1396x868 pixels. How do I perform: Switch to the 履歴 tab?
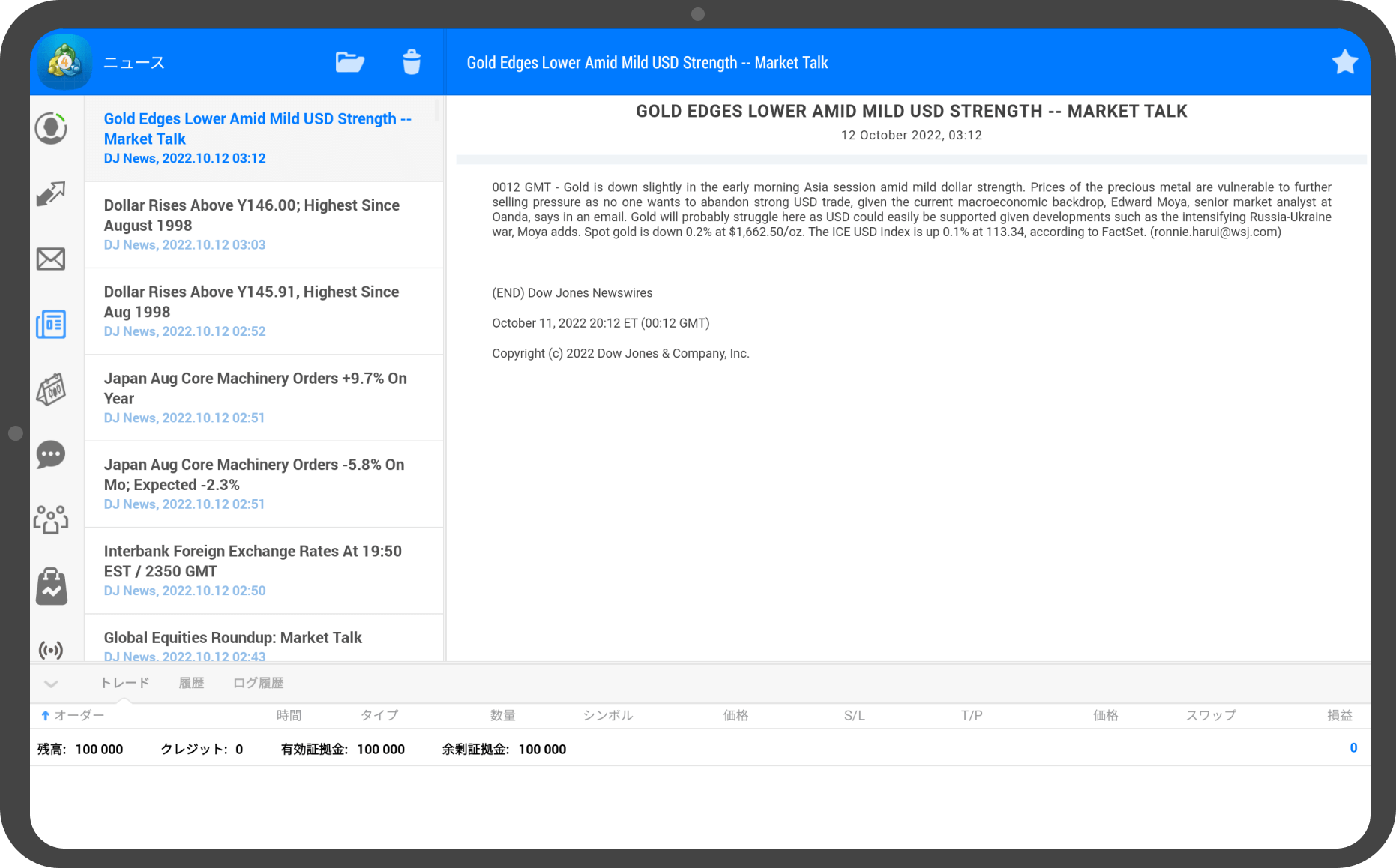click(x=191, y=683)
